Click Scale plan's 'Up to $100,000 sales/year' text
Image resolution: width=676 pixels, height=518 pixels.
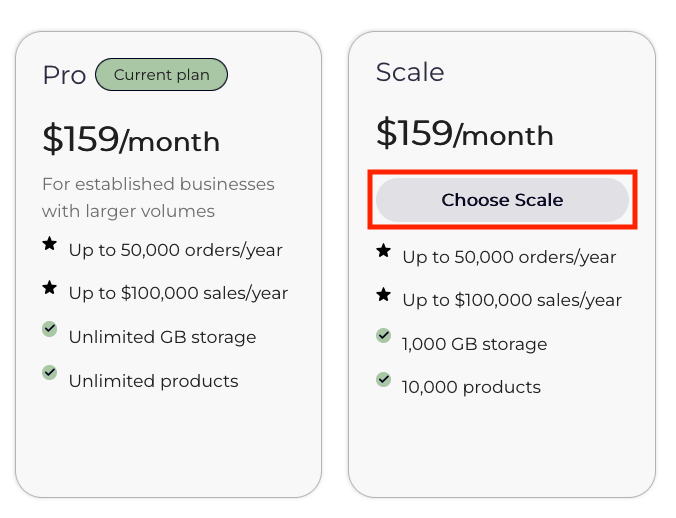511,300
